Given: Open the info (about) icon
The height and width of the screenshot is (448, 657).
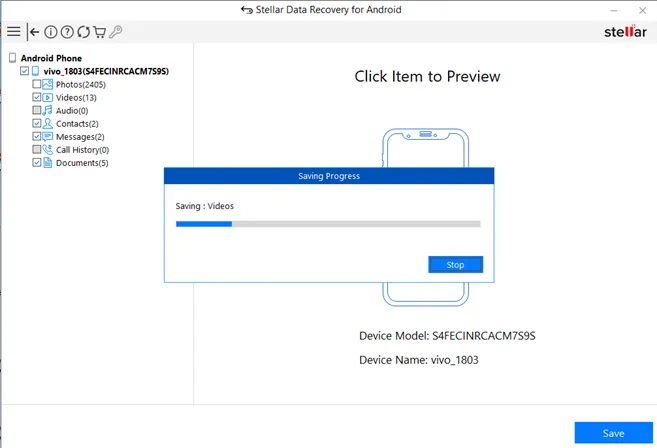Looking at the screenshot, I should tap(51, 32).
